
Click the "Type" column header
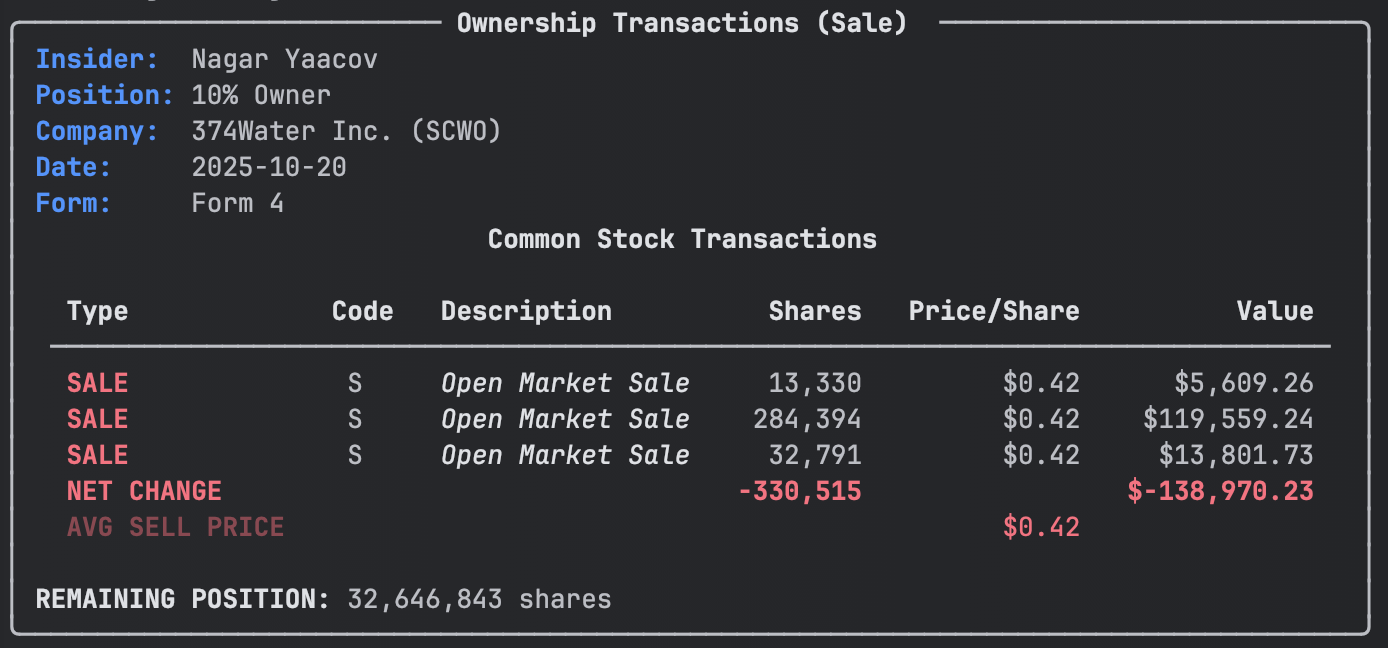click(98, 311)
